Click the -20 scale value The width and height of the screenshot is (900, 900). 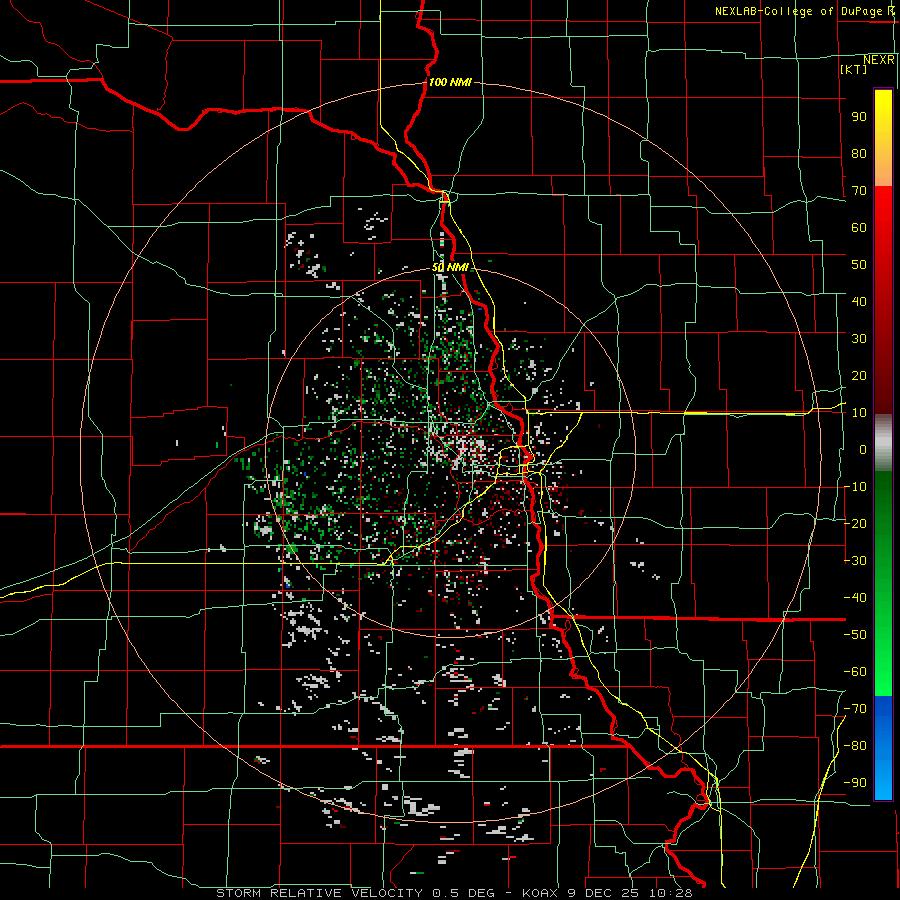[855, 523]
